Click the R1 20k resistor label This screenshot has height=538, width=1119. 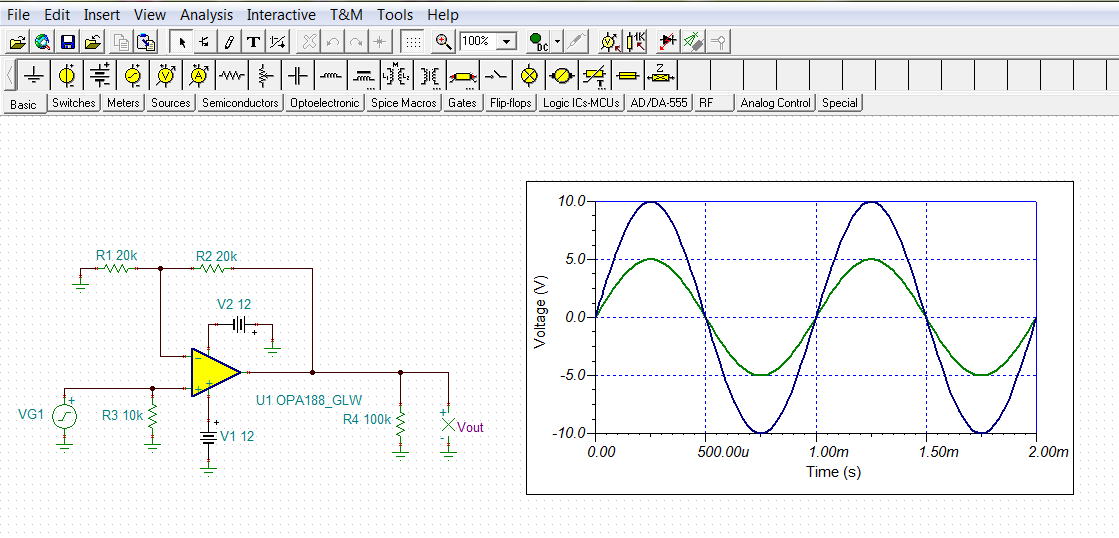pyautogui.click(x=115, y=255)
